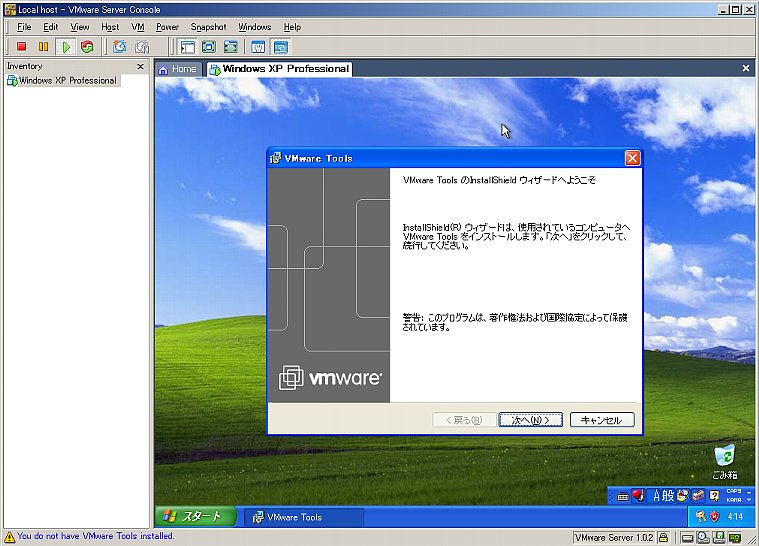This screenshot has width=759, height=546.
Task: Open the View menu
Action: click(x=79, y=27)
